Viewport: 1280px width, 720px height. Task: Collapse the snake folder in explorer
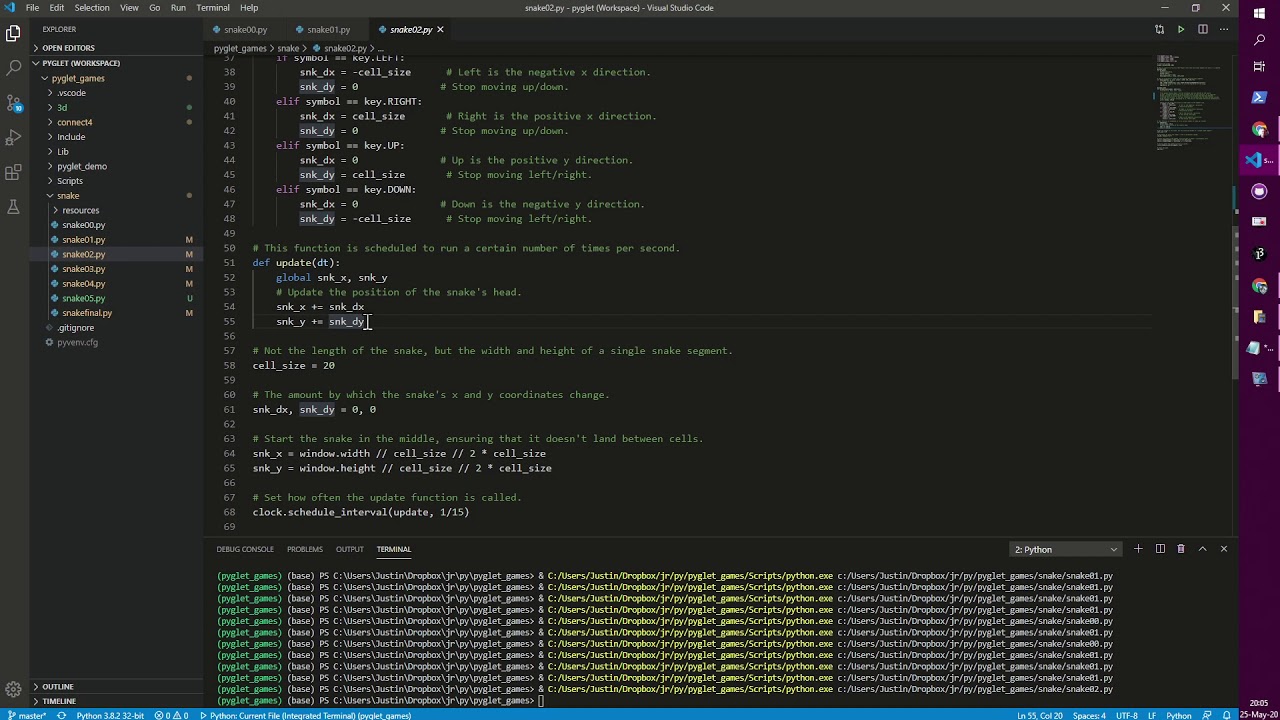pyautogui.click(x=68, y=196)
